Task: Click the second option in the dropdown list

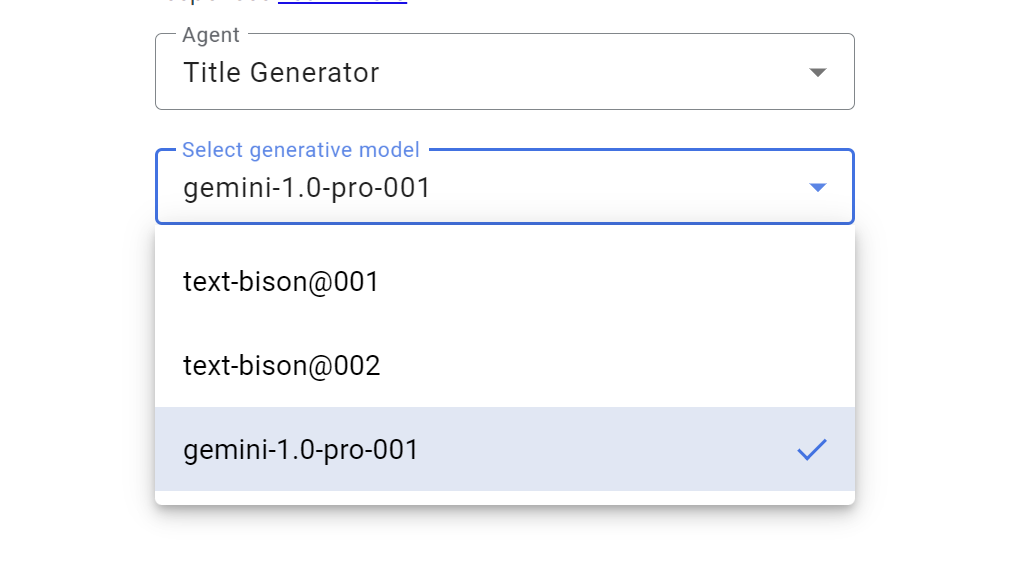Action: (x=280, y=365)
